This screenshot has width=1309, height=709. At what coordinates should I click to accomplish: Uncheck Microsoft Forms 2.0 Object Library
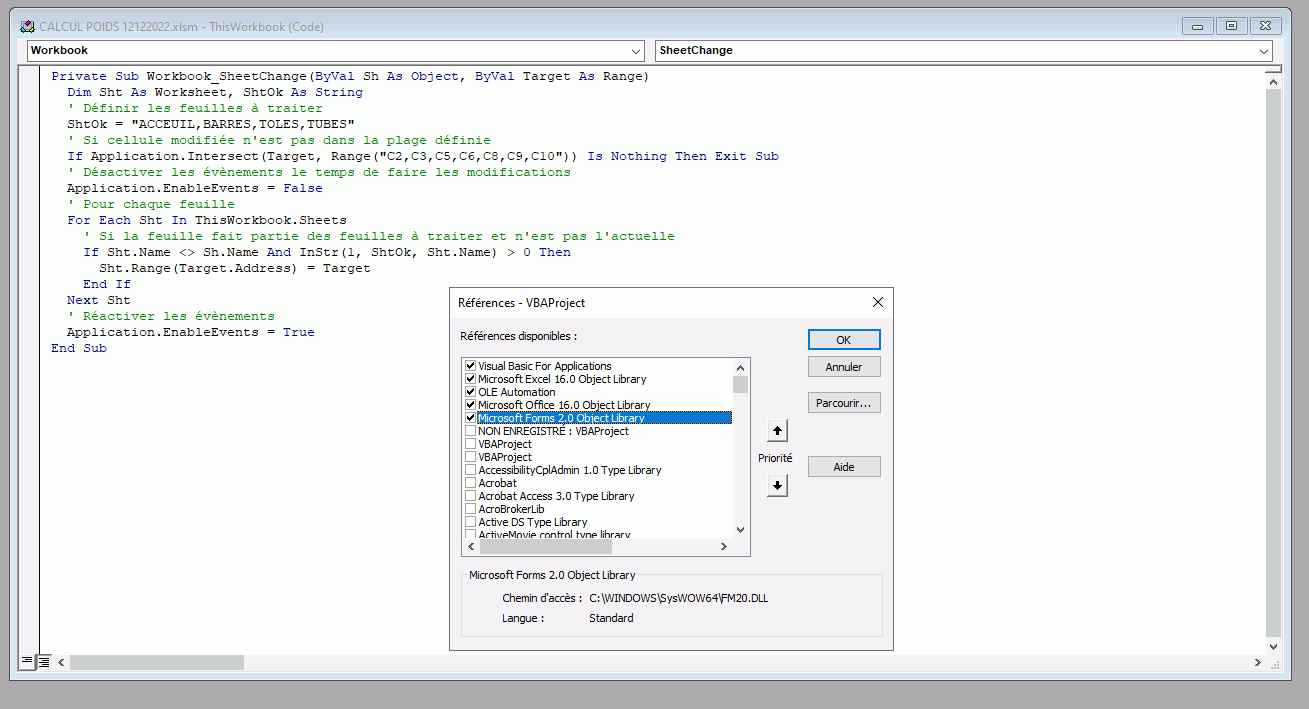[x=471, y=418]
